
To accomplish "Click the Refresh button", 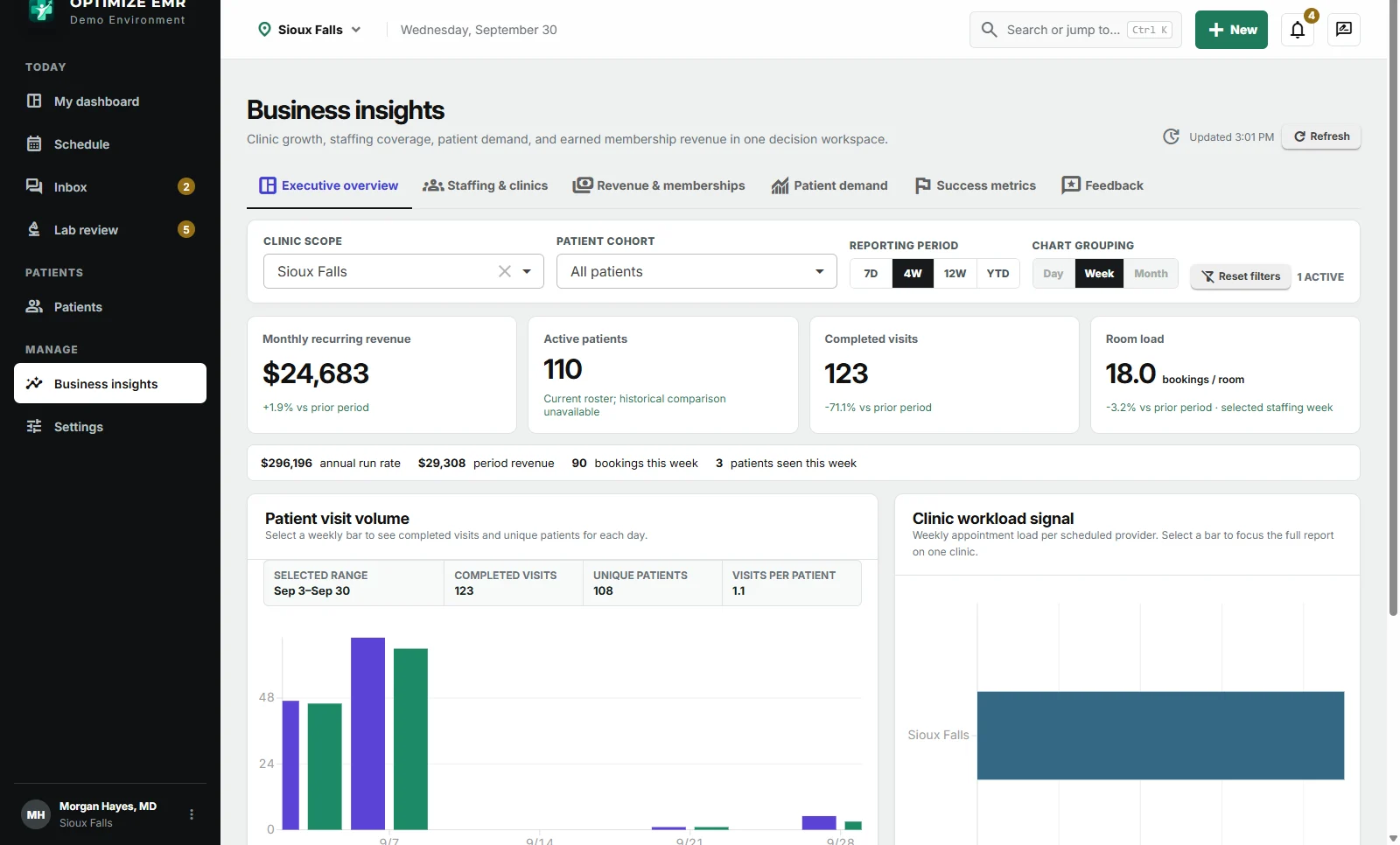I will tap(1321, 136).
